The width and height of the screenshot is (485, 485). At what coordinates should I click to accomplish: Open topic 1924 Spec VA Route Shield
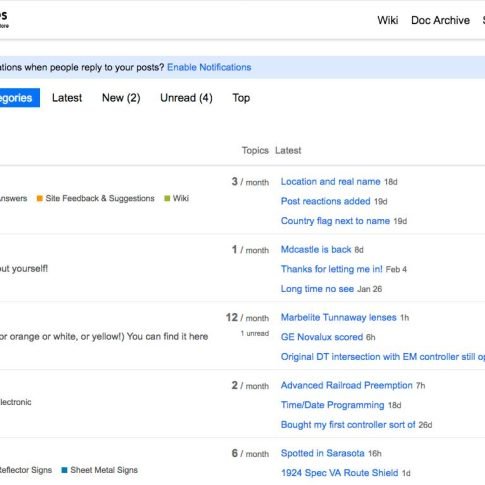pos(339,473)
